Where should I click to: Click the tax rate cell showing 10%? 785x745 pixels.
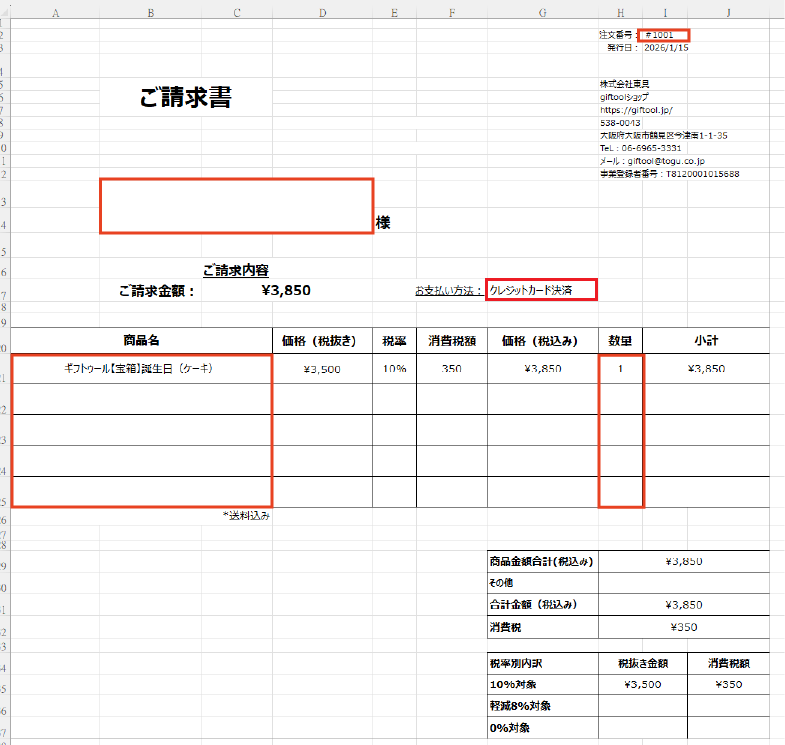coord(394,368)
